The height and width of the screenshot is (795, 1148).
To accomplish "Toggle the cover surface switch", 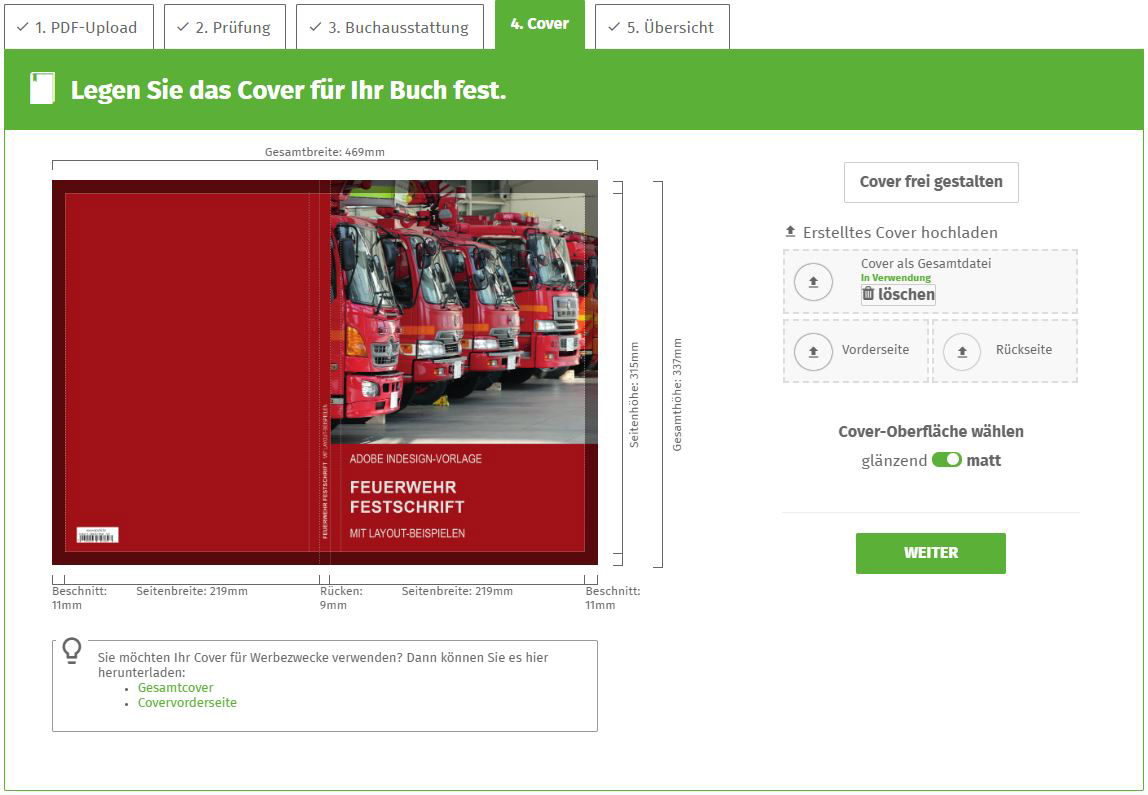I will click(x=946, y=460).
